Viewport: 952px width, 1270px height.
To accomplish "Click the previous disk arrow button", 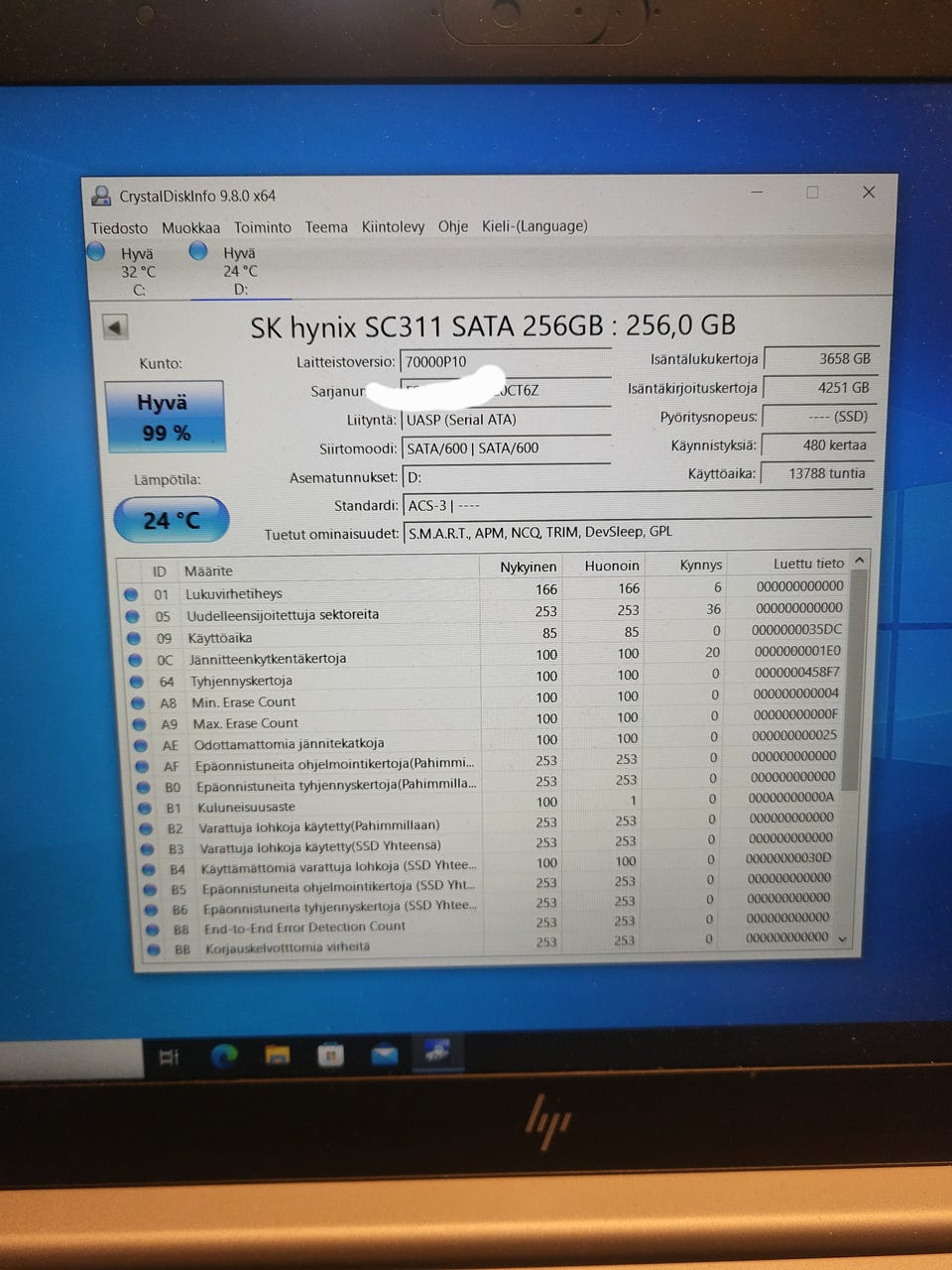I will 116,326.
